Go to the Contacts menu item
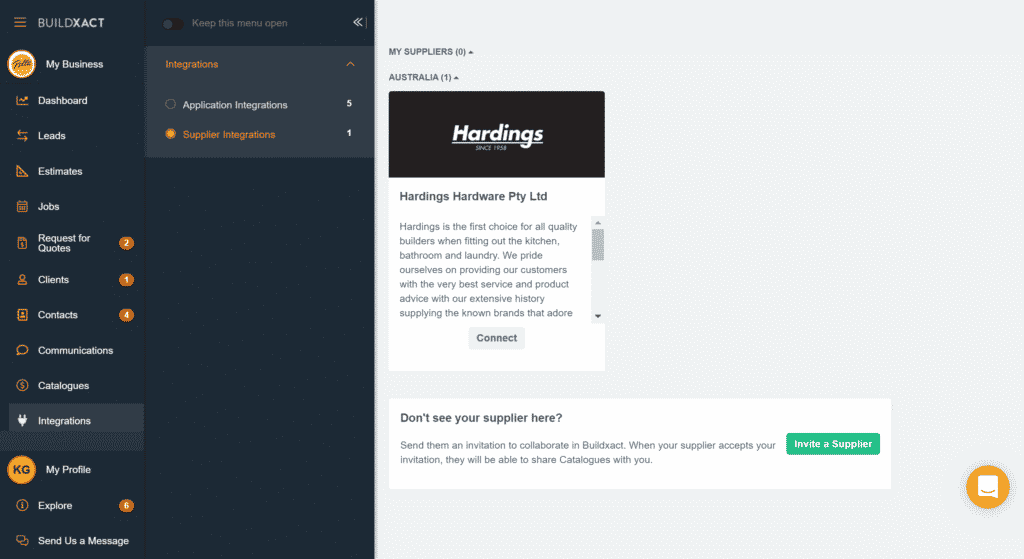This screenshot has width=1024, height=559. 58,315
